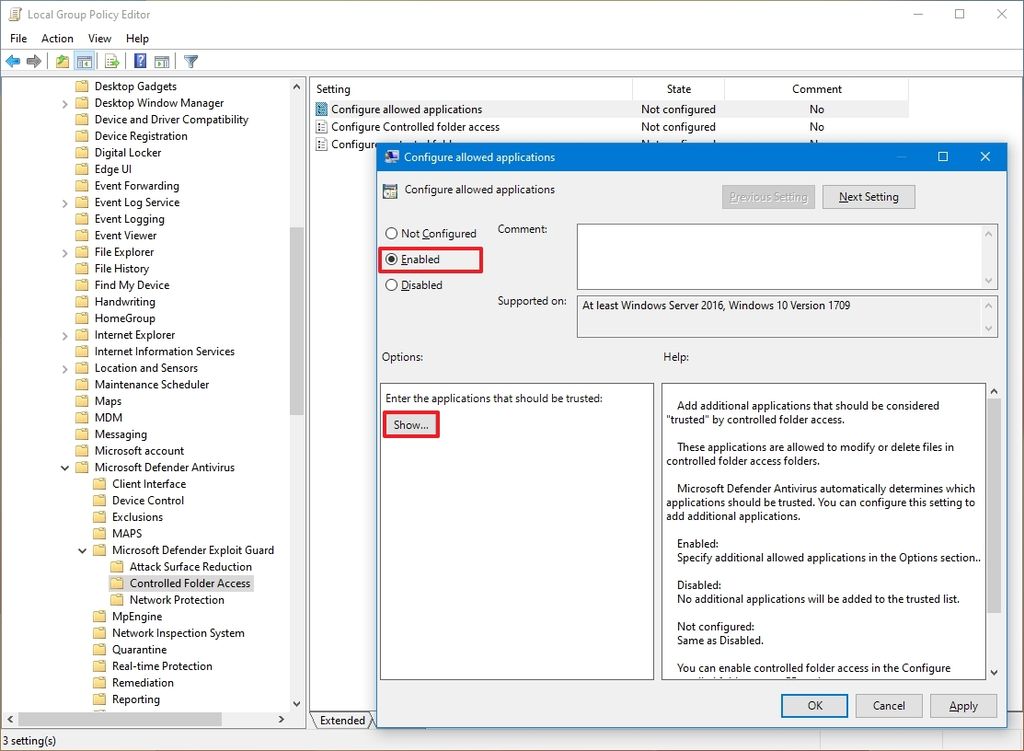Image resolution: width=1024 pixels, height=751 pixels.
Task: Click the Filter icon in the toolbar
Action: 189,61
